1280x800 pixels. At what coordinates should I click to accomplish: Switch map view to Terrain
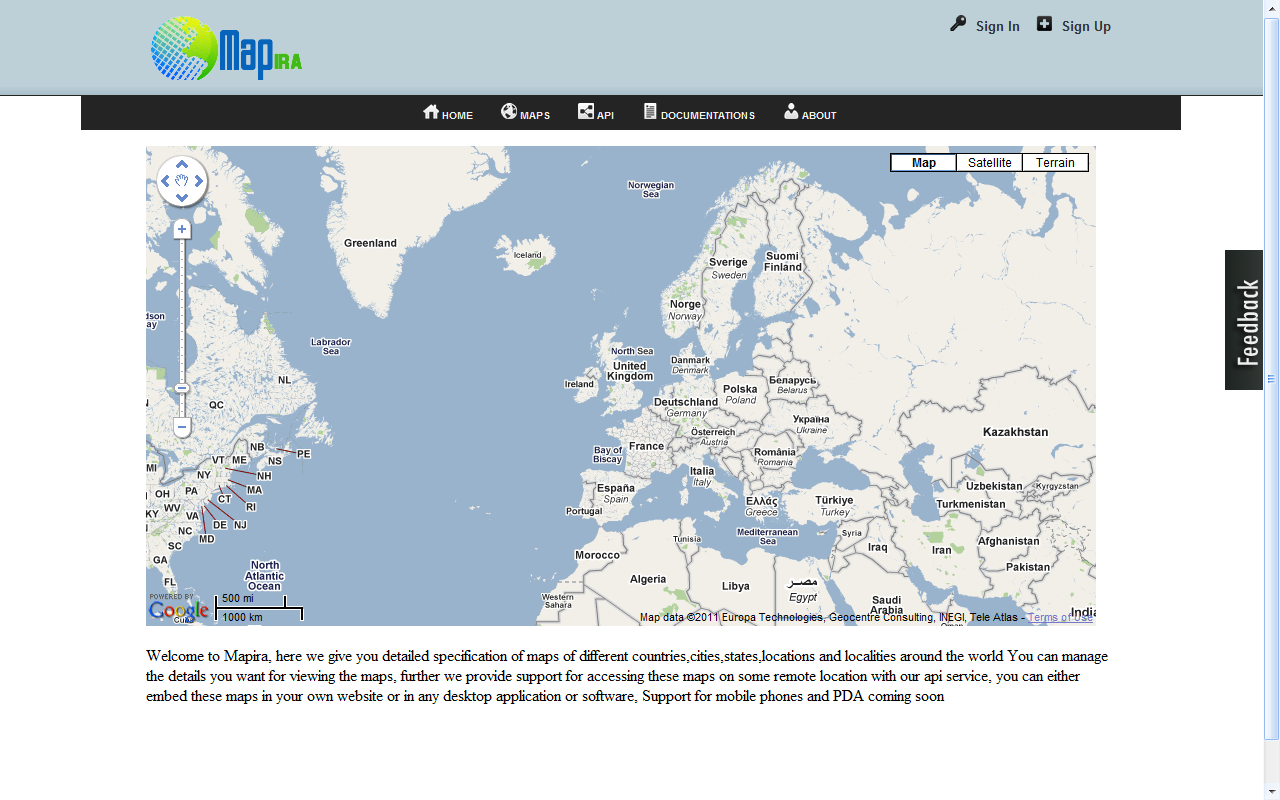pos(1055,163)
